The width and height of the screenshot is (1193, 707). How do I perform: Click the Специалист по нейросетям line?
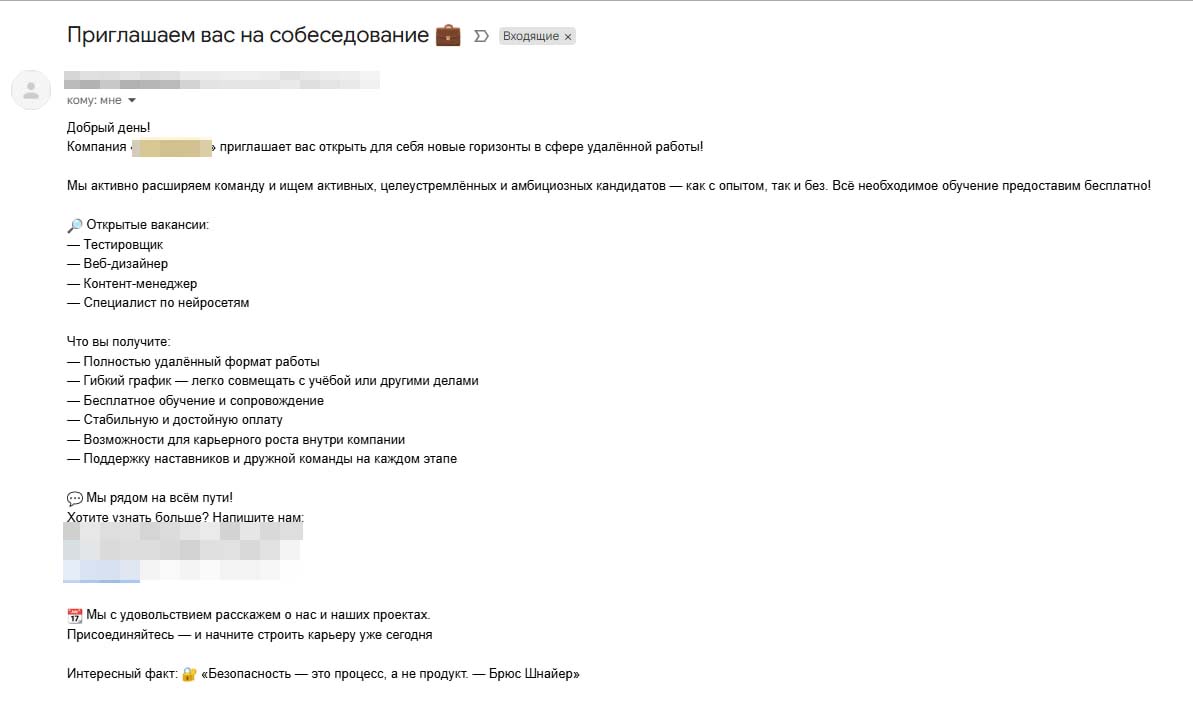click(x=158, y=303)
